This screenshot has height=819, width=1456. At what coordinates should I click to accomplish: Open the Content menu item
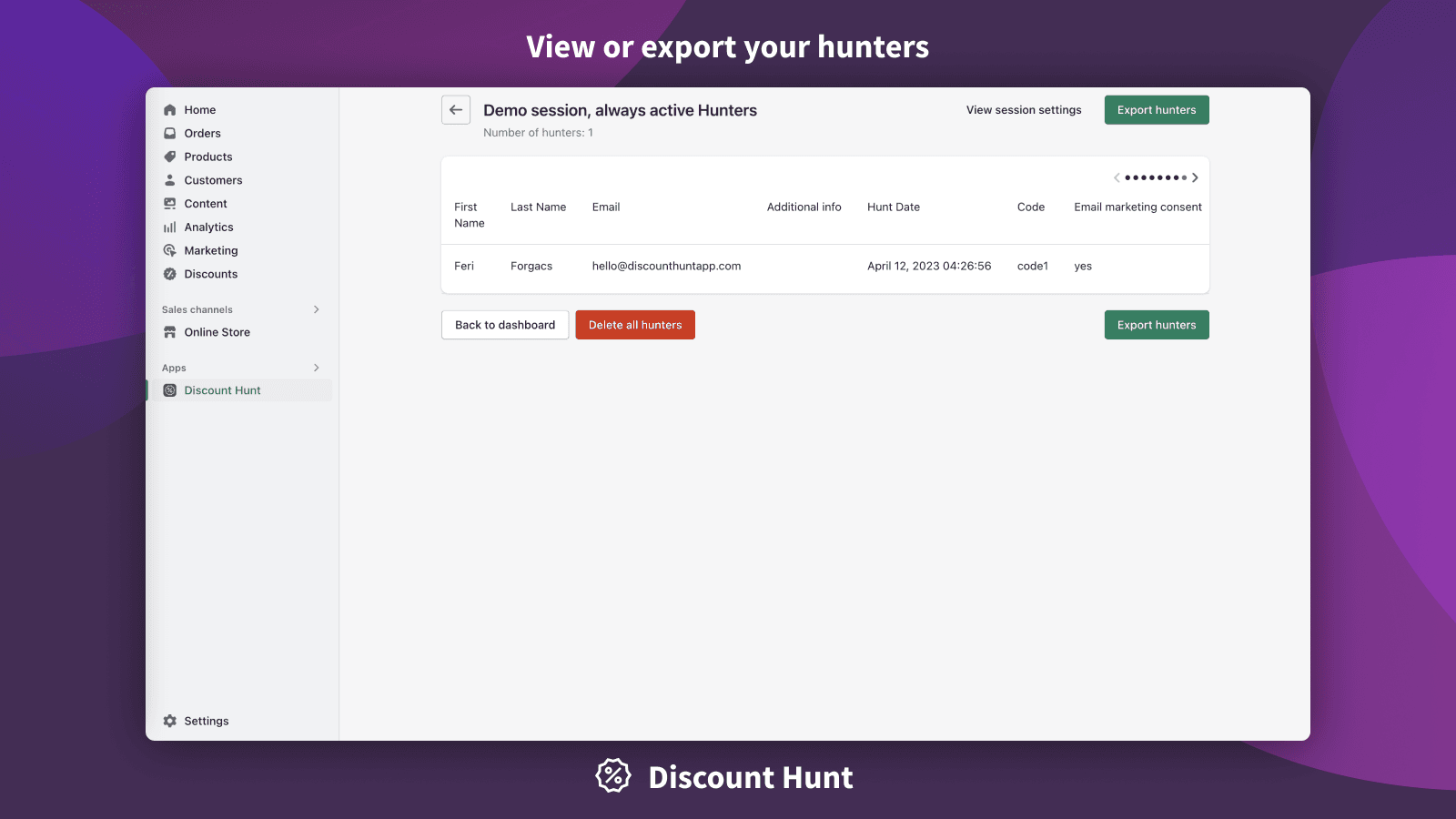[206, 204]
